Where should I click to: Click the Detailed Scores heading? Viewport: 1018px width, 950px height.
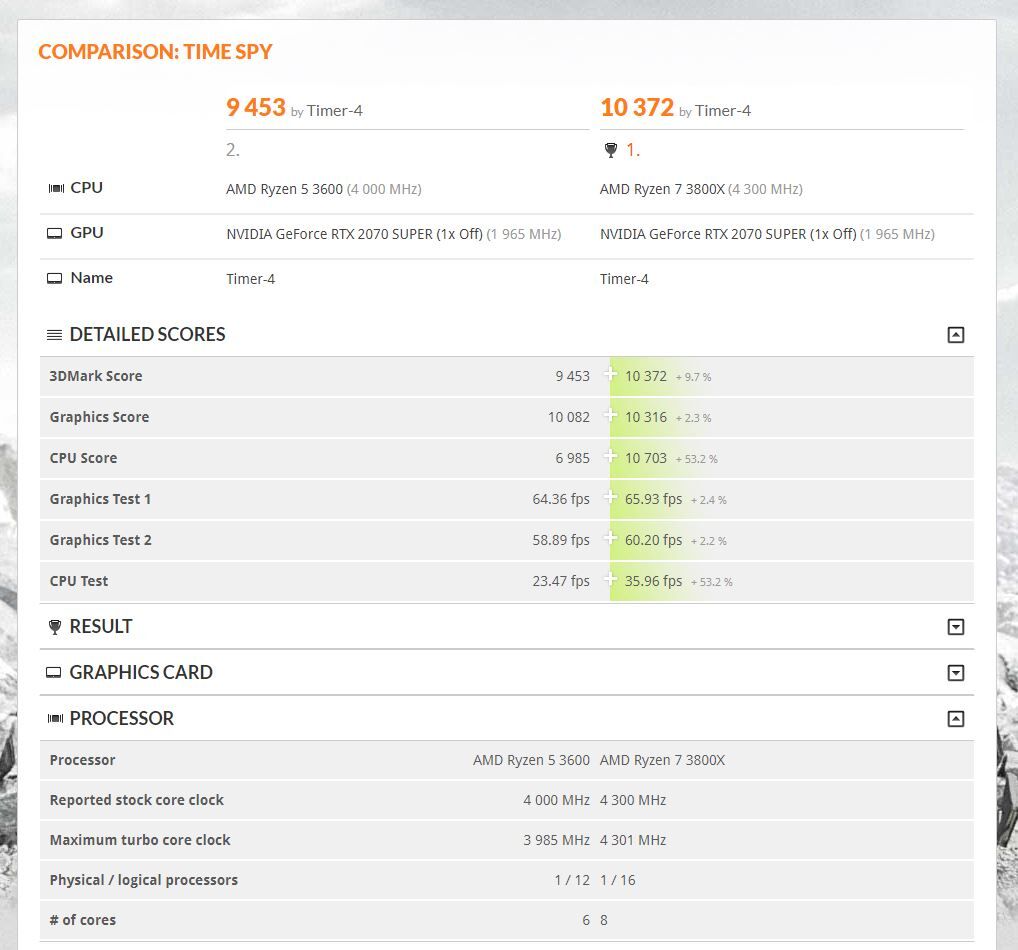click(x=147, y=334)
